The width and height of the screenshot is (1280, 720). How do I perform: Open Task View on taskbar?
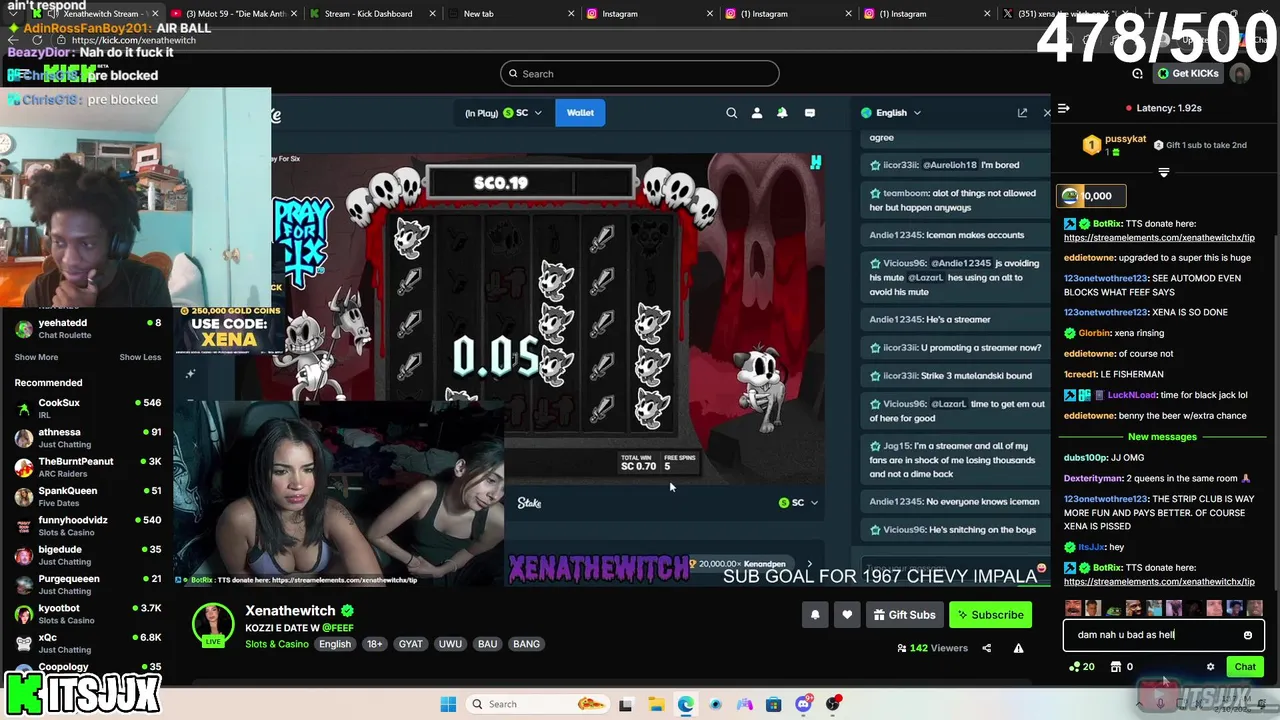click(x=626, y=704)
